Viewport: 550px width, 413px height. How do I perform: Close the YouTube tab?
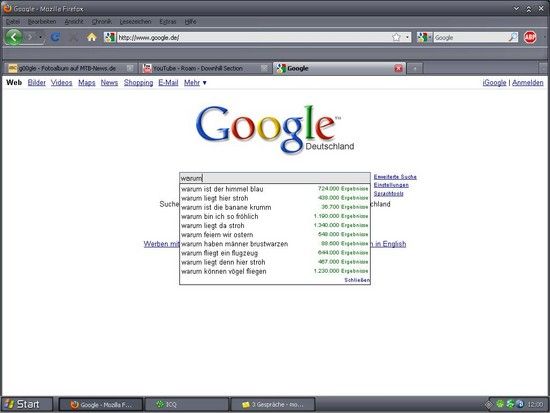(x=264, y=68)
